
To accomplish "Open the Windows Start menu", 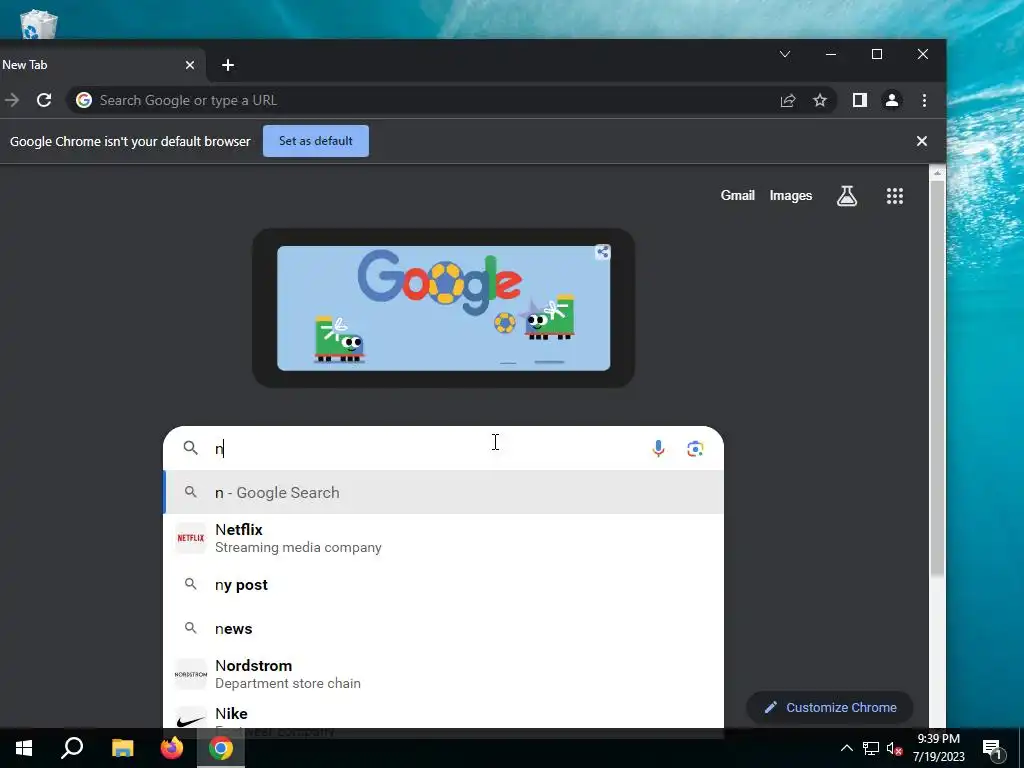I will [x=24, y=748].
